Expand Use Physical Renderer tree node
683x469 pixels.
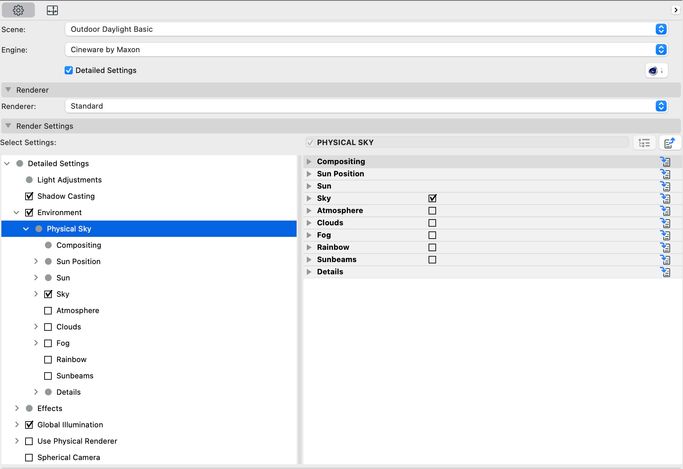pyautogui.click(x=17, y=441)
